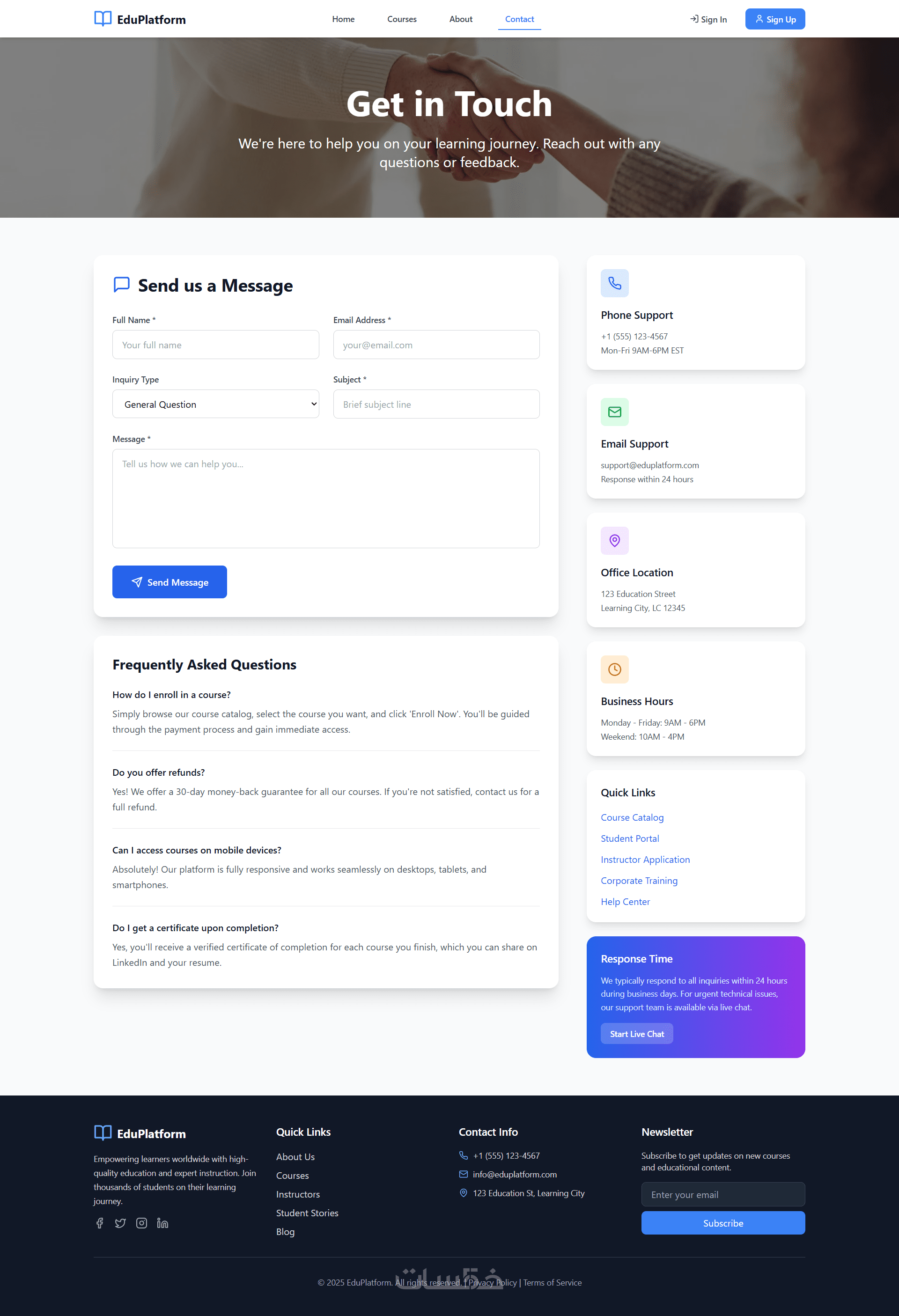This screenshot has width=899, height=1316.
Task: Click the EduPlatform book logo in header
Action: coord(103,19)
